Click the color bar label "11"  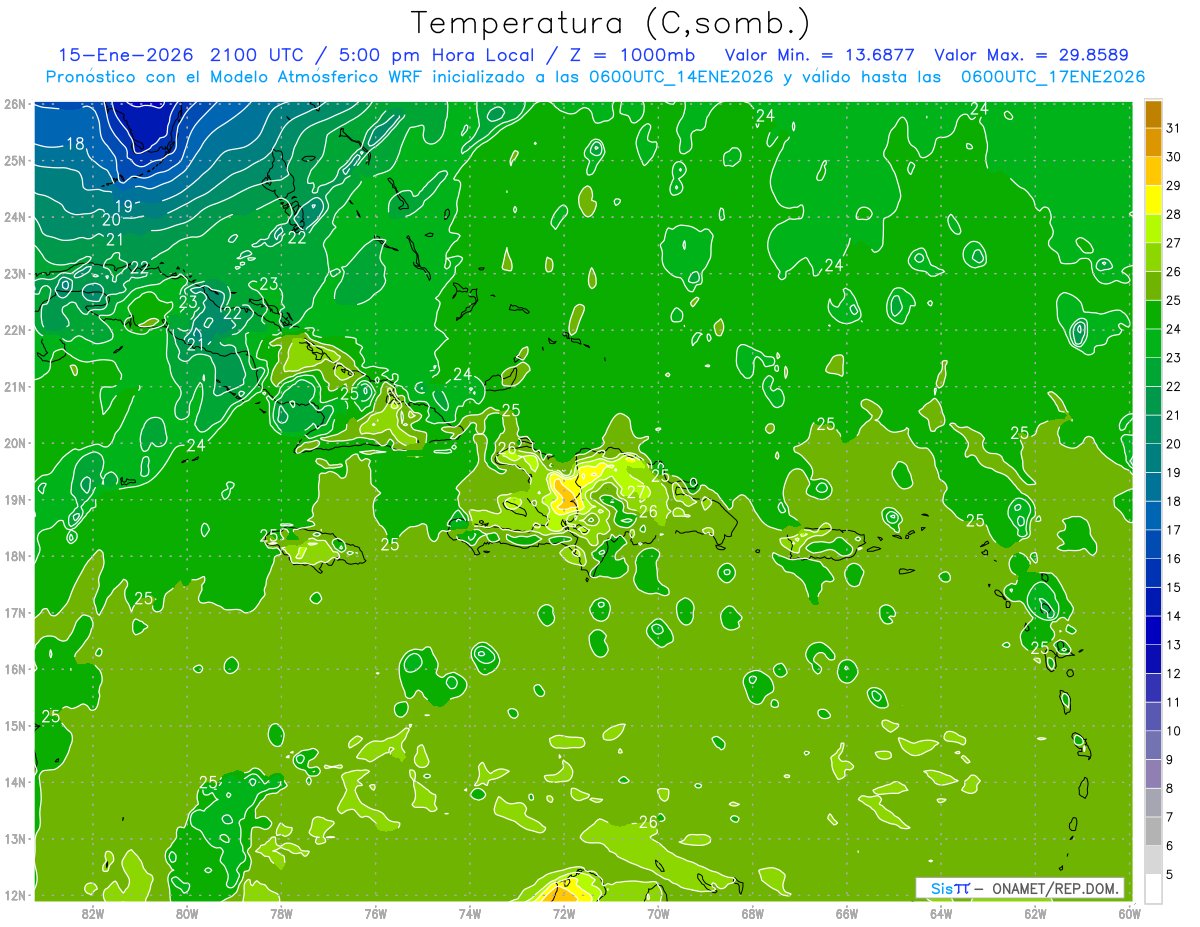click(1173, 702)
